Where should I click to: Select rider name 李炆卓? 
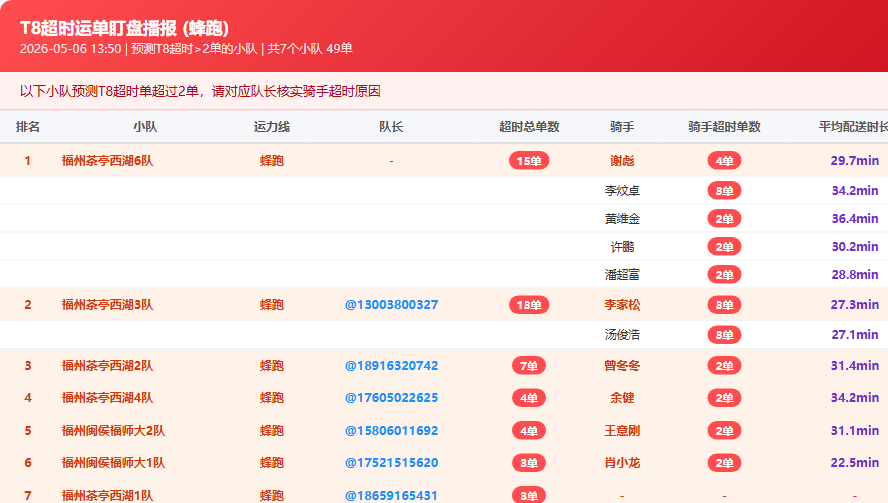[622, 191]
